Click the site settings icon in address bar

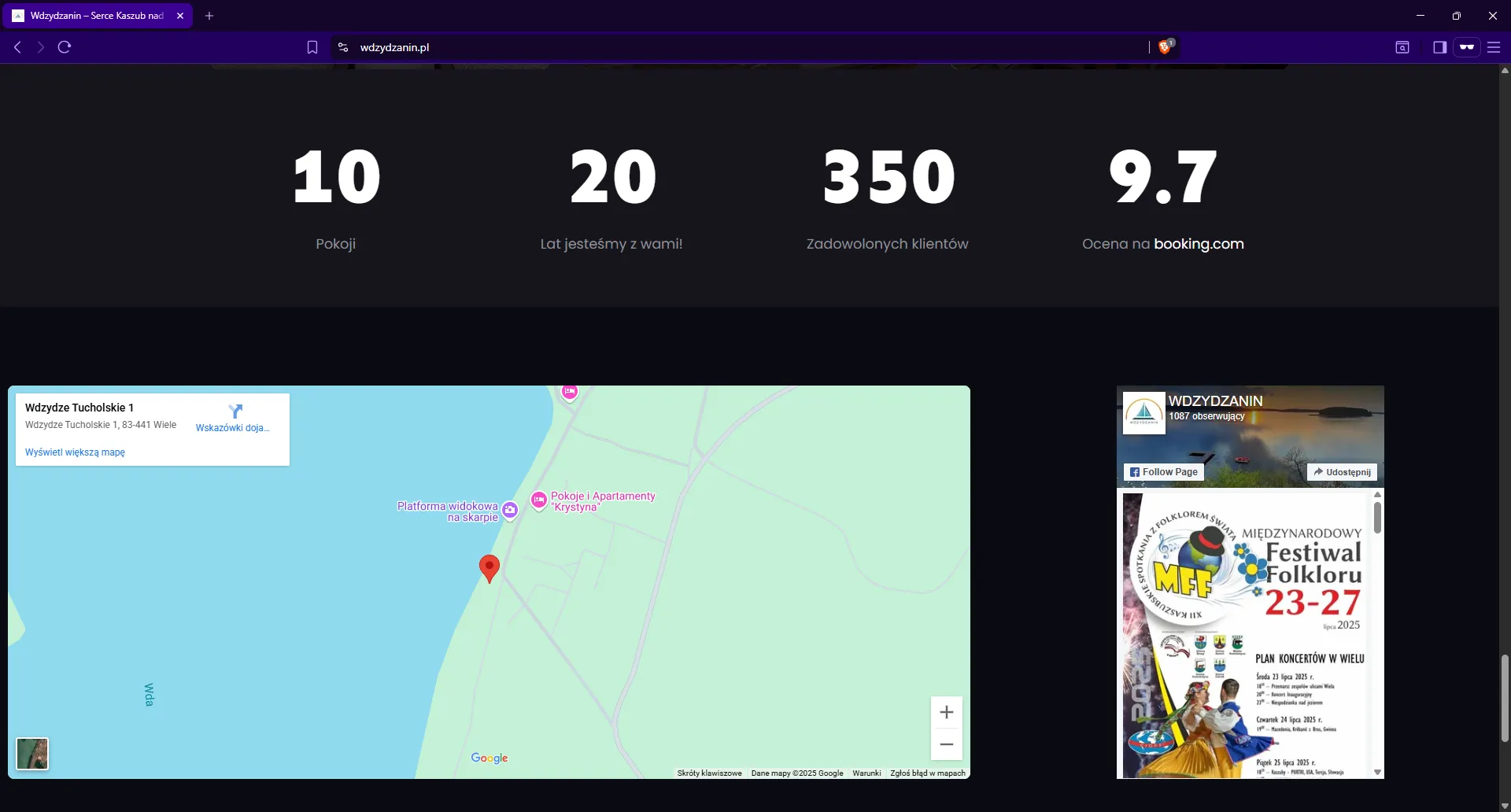coord(342,47)
